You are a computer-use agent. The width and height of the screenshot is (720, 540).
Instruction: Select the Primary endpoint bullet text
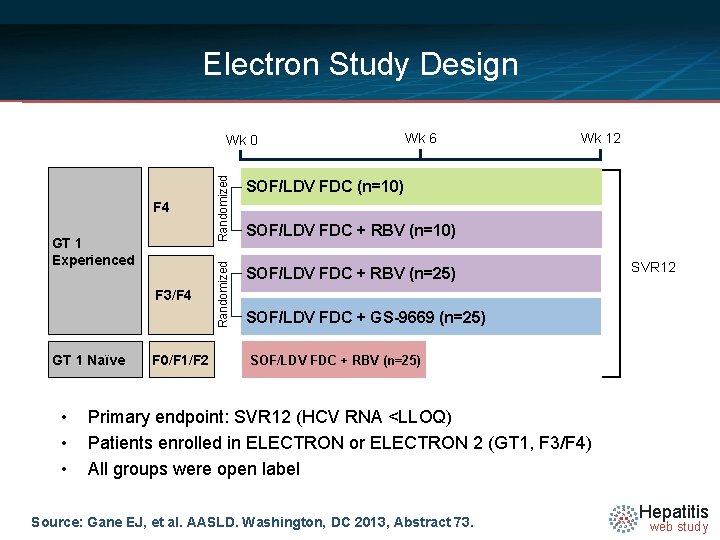(270, 417)
